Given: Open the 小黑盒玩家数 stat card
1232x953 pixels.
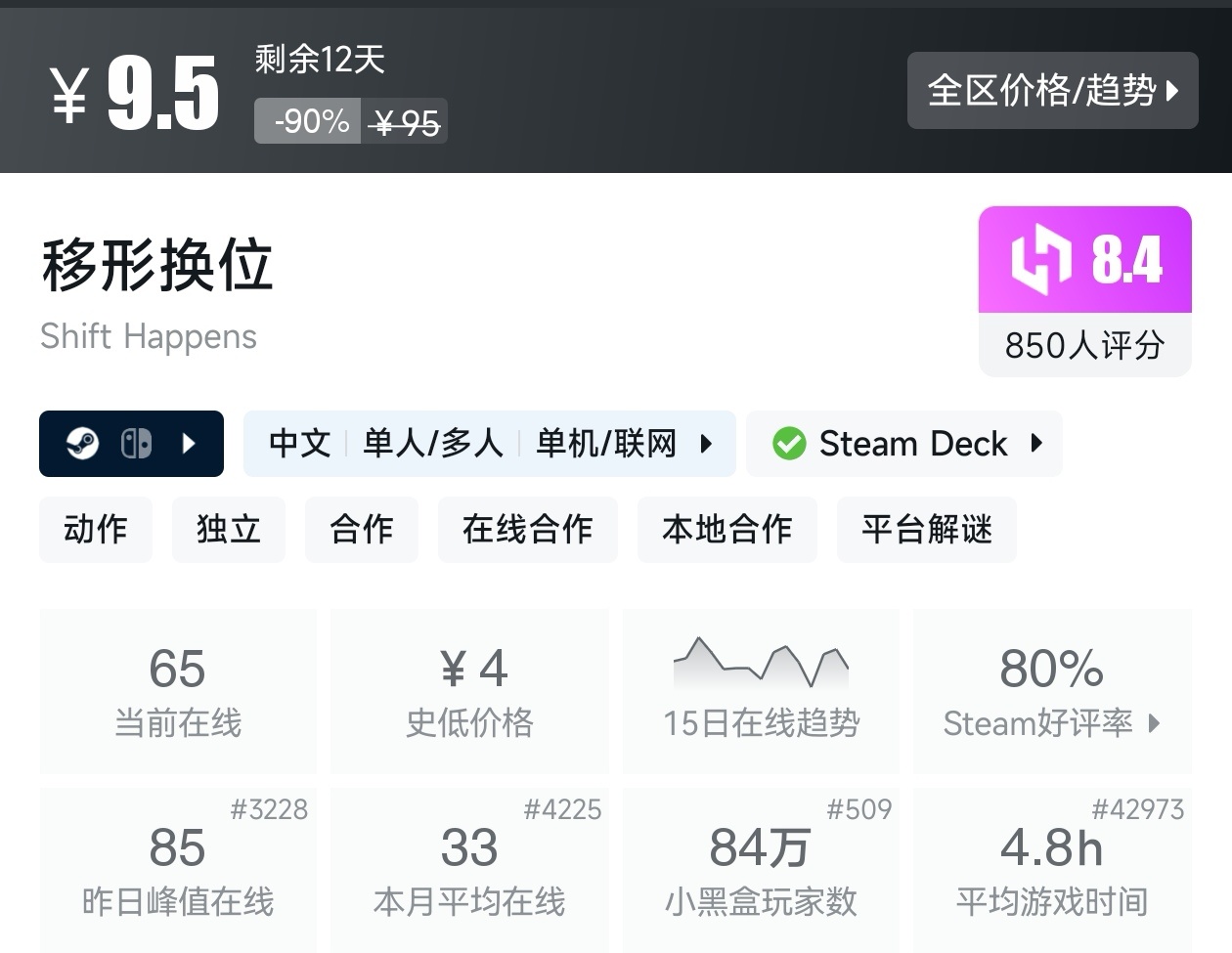Looking at the screenshot, I should coord(761,869).
